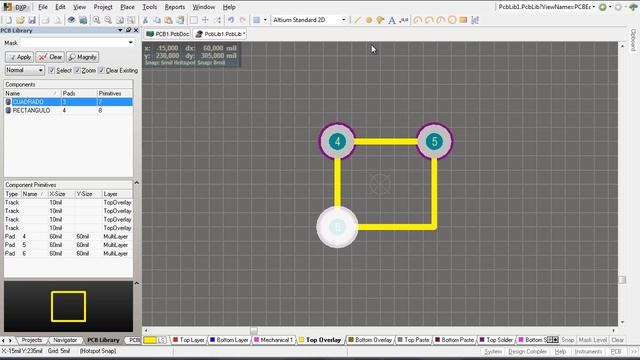Open the back navigation dropdown arrow
This screenshot has width=640, height=360.
pyautogui.click(x=610, y=7)
